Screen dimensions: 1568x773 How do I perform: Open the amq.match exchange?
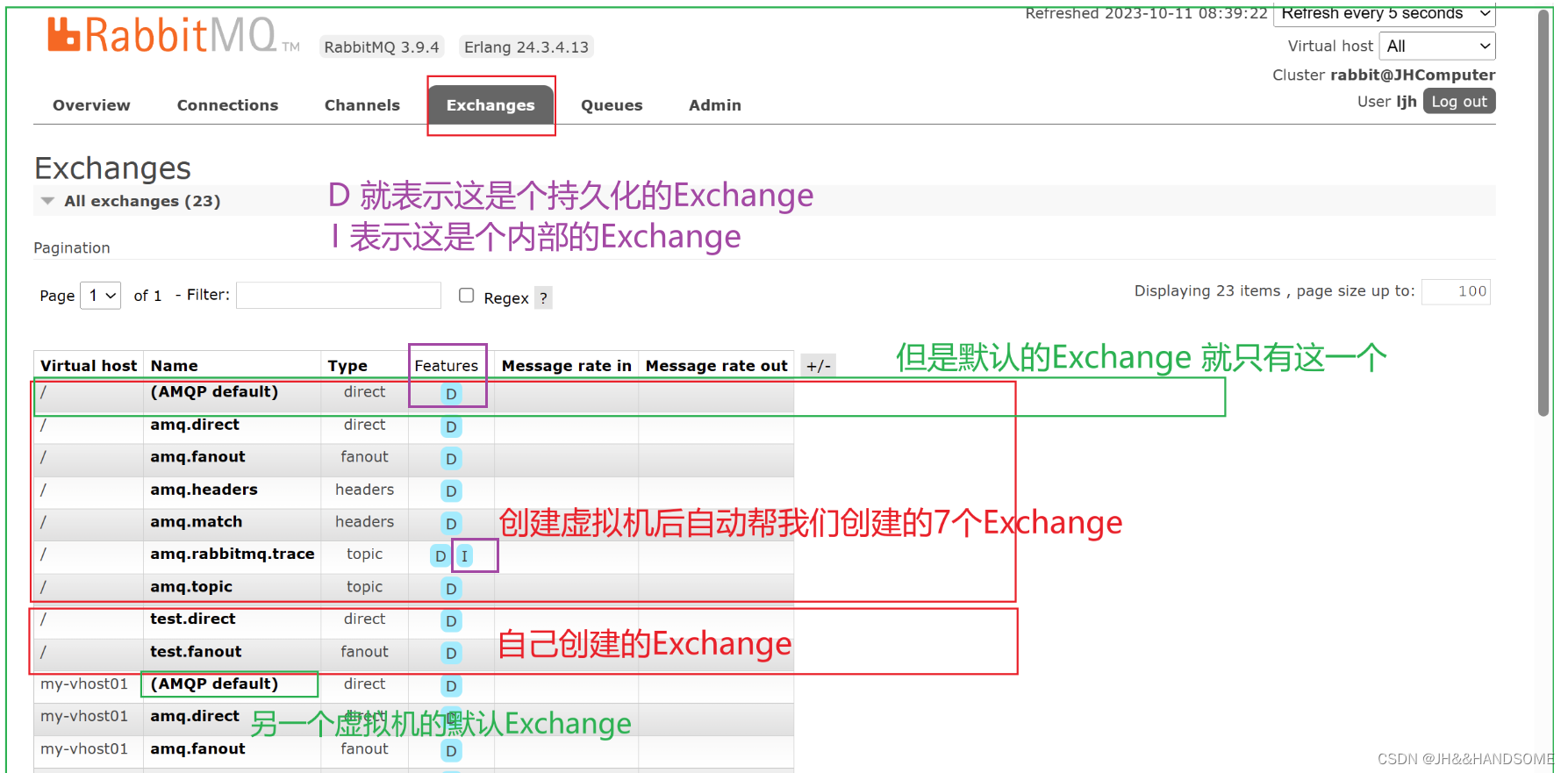point(196,522)
